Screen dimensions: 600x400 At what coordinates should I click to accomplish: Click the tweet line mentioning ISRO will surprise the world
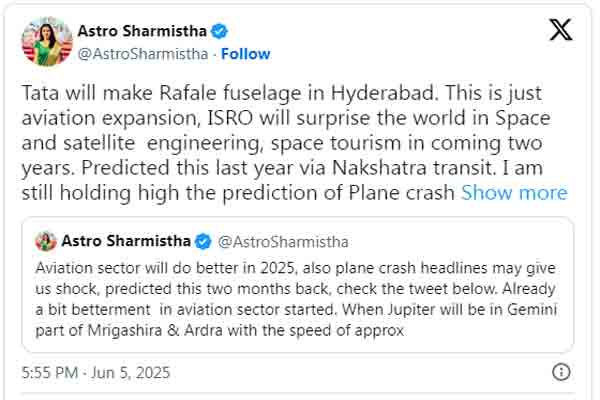pyautogui.click(x=286, y=118)
